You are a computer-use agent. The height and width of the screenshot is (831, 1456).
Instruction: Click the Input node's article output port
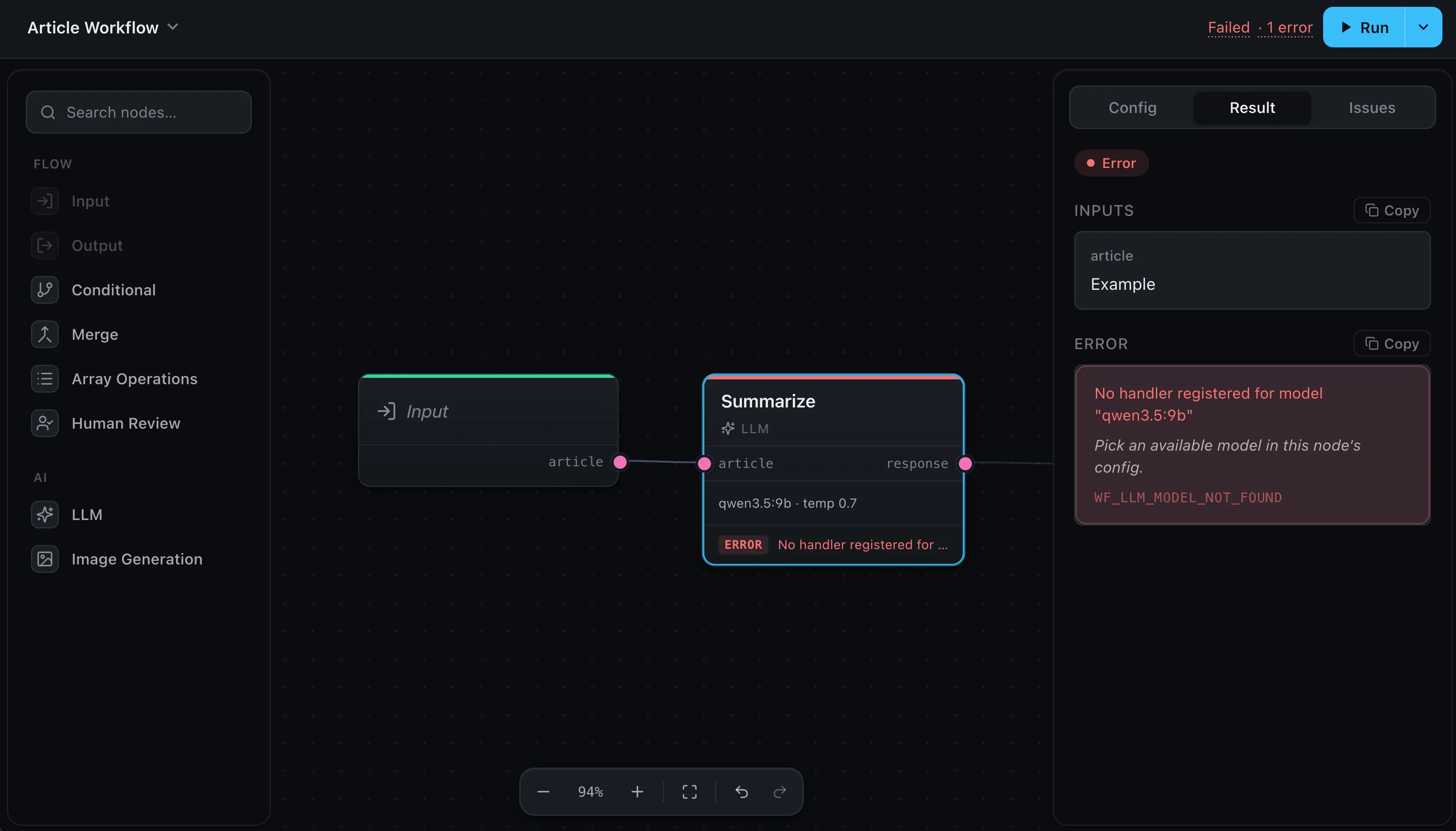[x=620, y=462]
